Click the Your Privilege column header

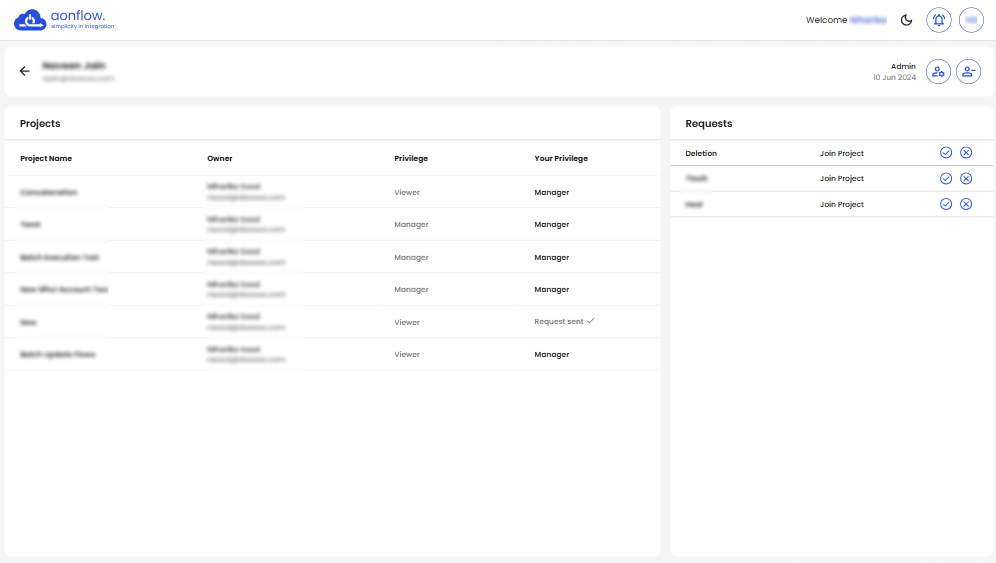pos(561,158)
